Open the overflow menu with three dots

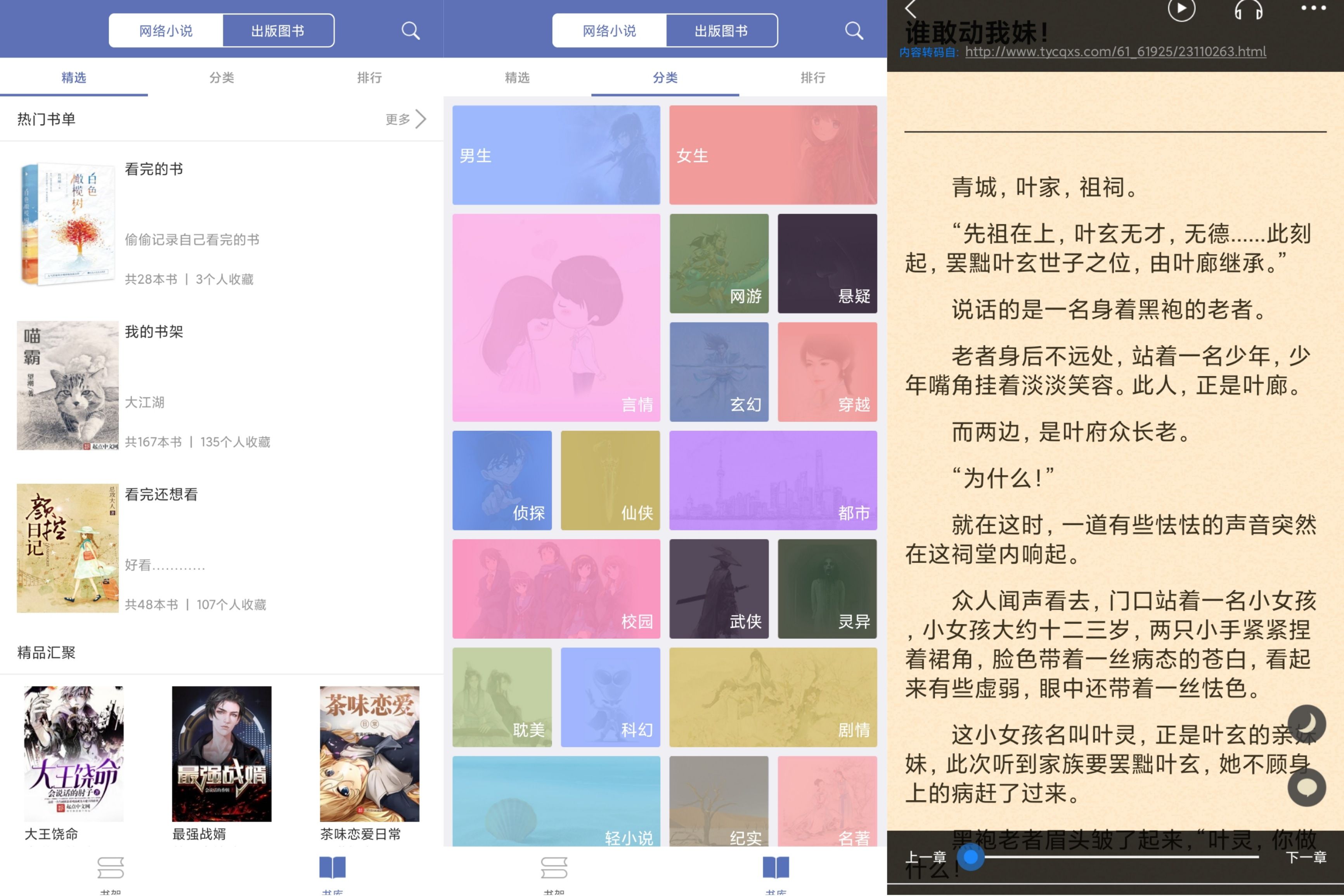pos(1313,8)
